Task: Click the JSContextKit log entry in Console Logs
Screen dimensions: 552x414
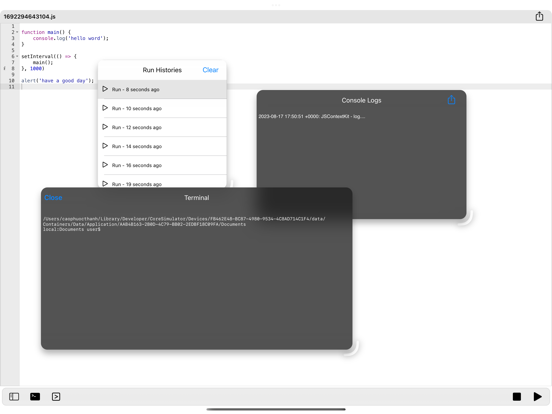Action: pyautogui.click(x=312, y=117)
